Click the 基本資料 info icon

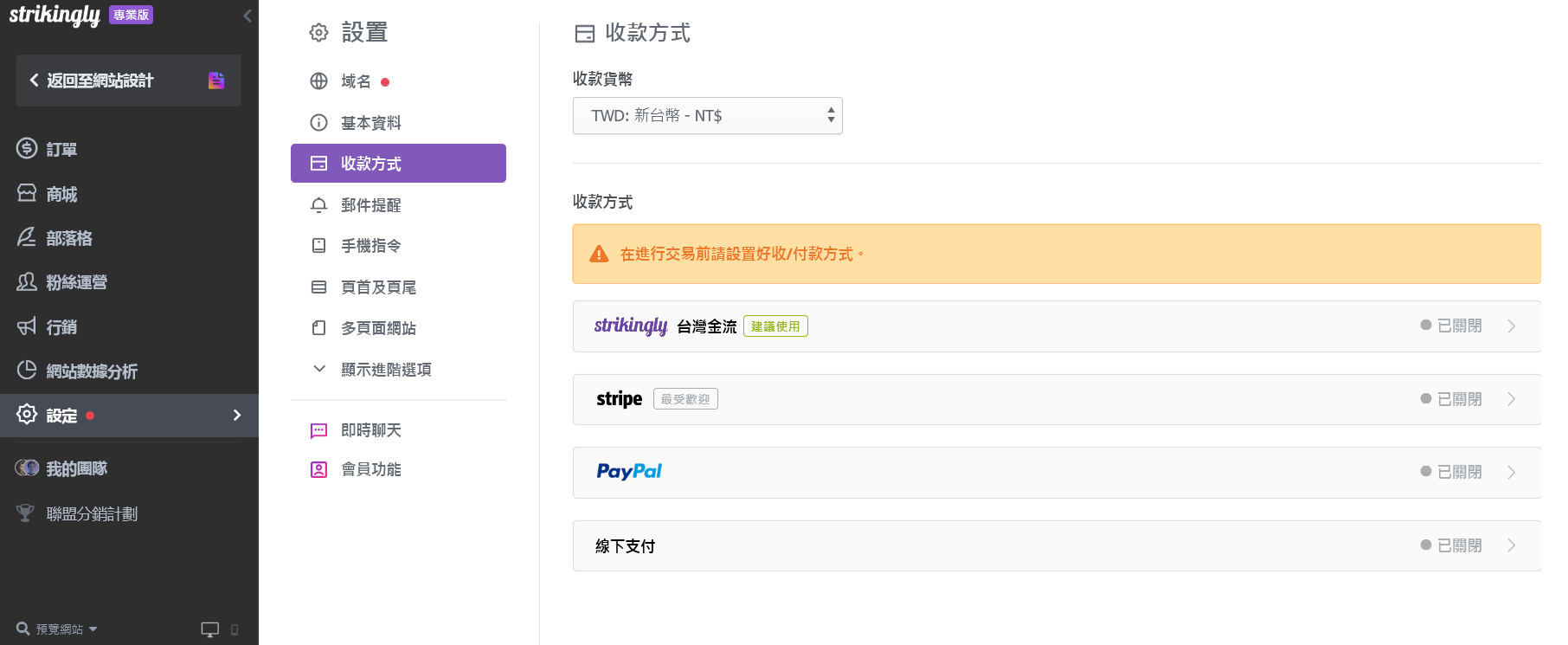tap(318, 122)
